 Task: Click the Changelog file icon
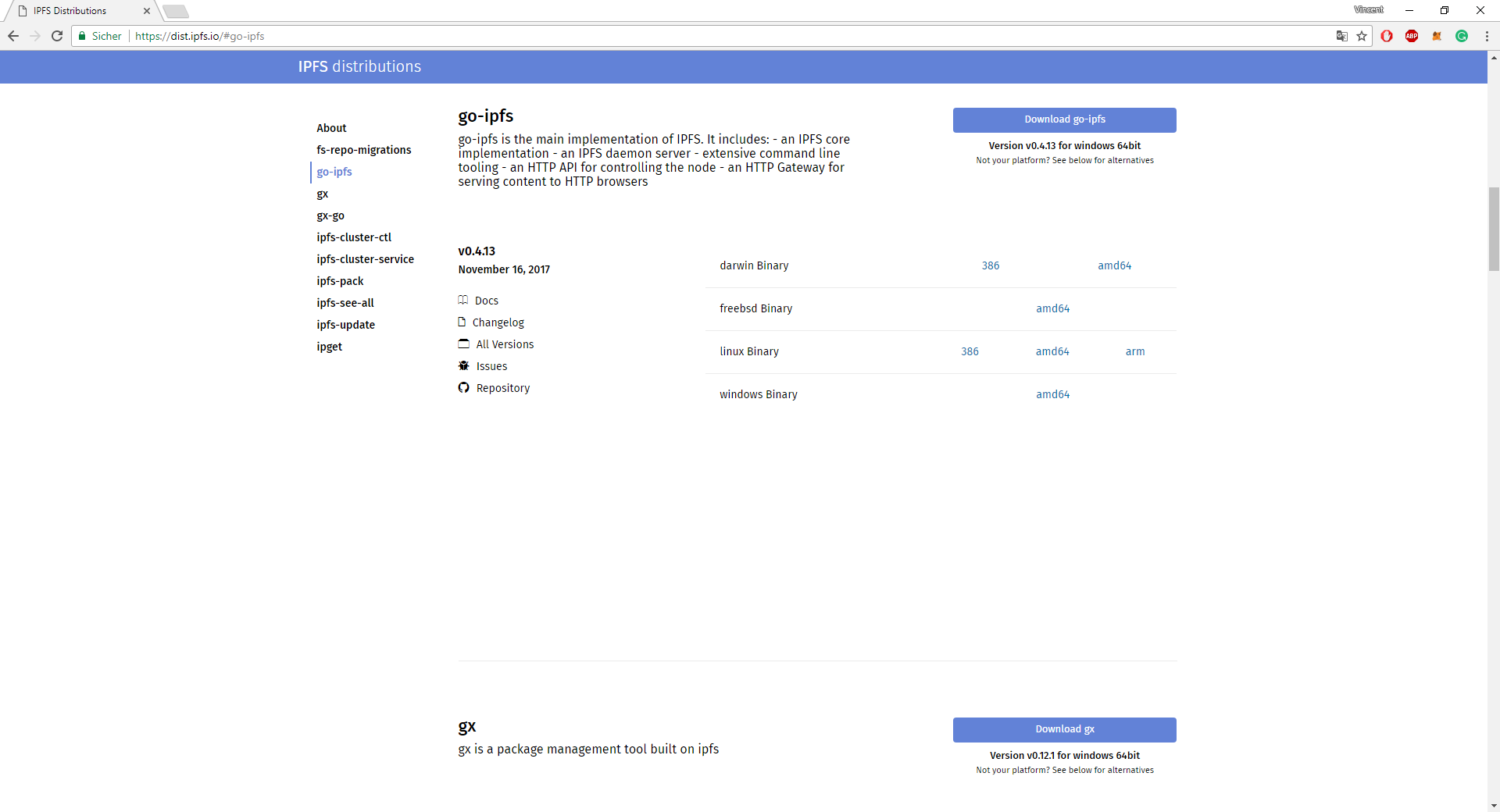coord(462,322)
